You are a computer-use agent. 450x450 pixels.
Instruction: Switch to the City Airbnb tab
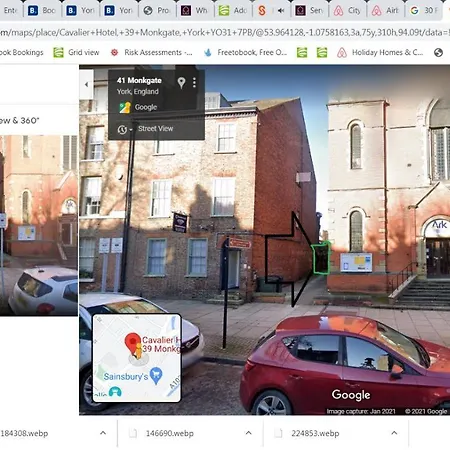pos(347,11)
